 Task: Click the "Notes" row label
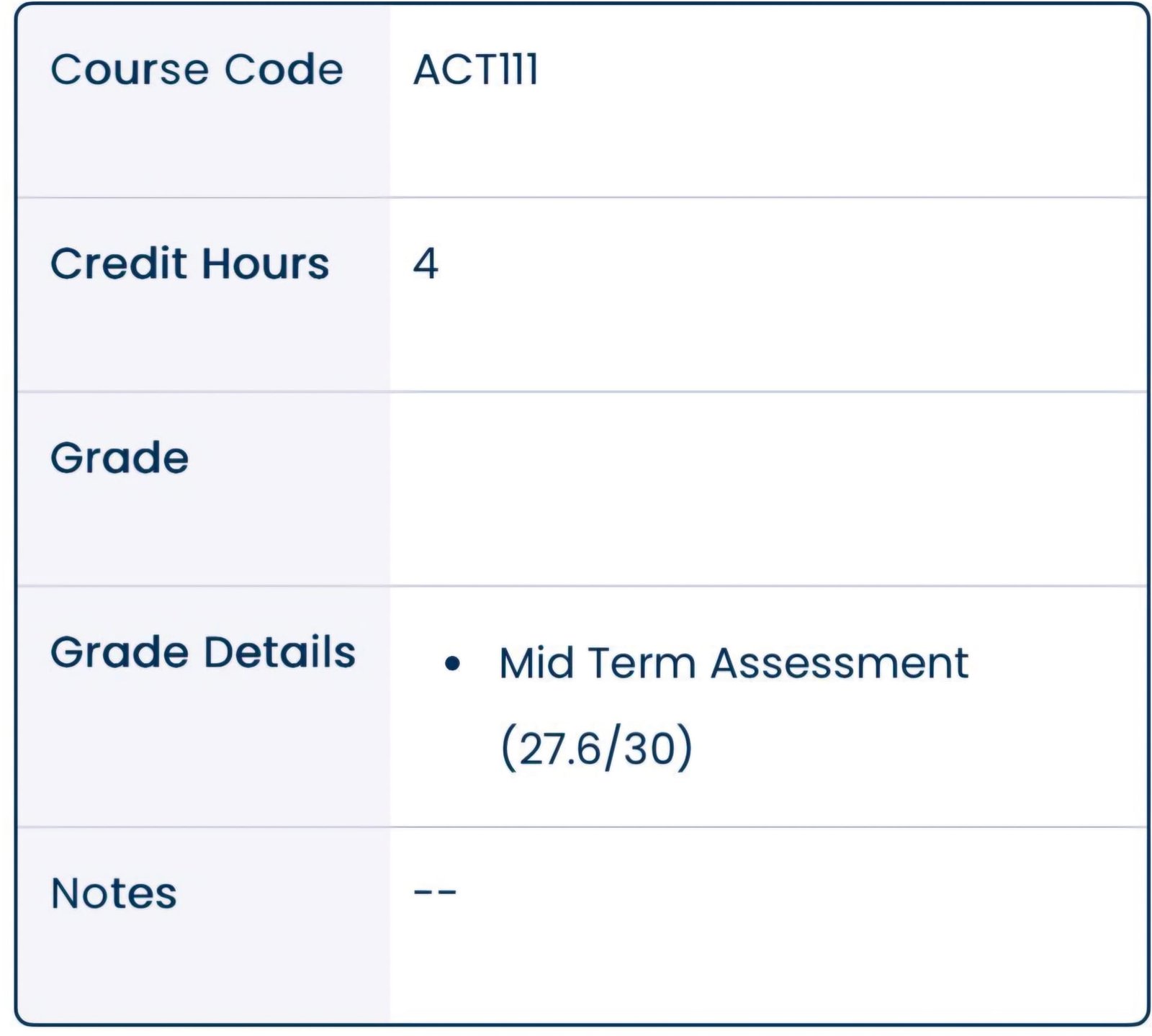point(114,893)
